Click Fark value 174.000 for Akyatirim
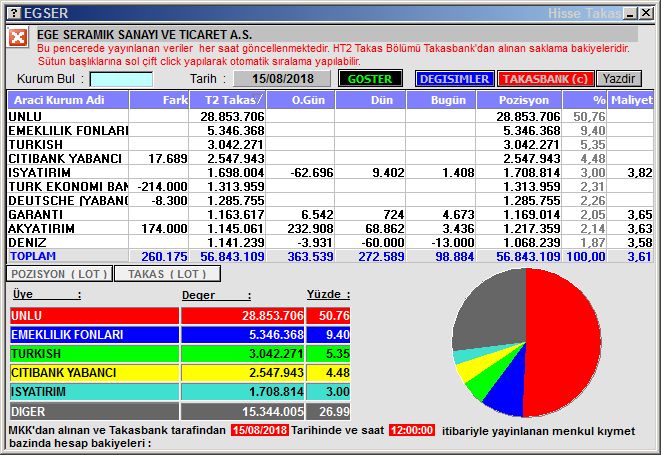Viewport: 661px width, 455px height. 164,229
